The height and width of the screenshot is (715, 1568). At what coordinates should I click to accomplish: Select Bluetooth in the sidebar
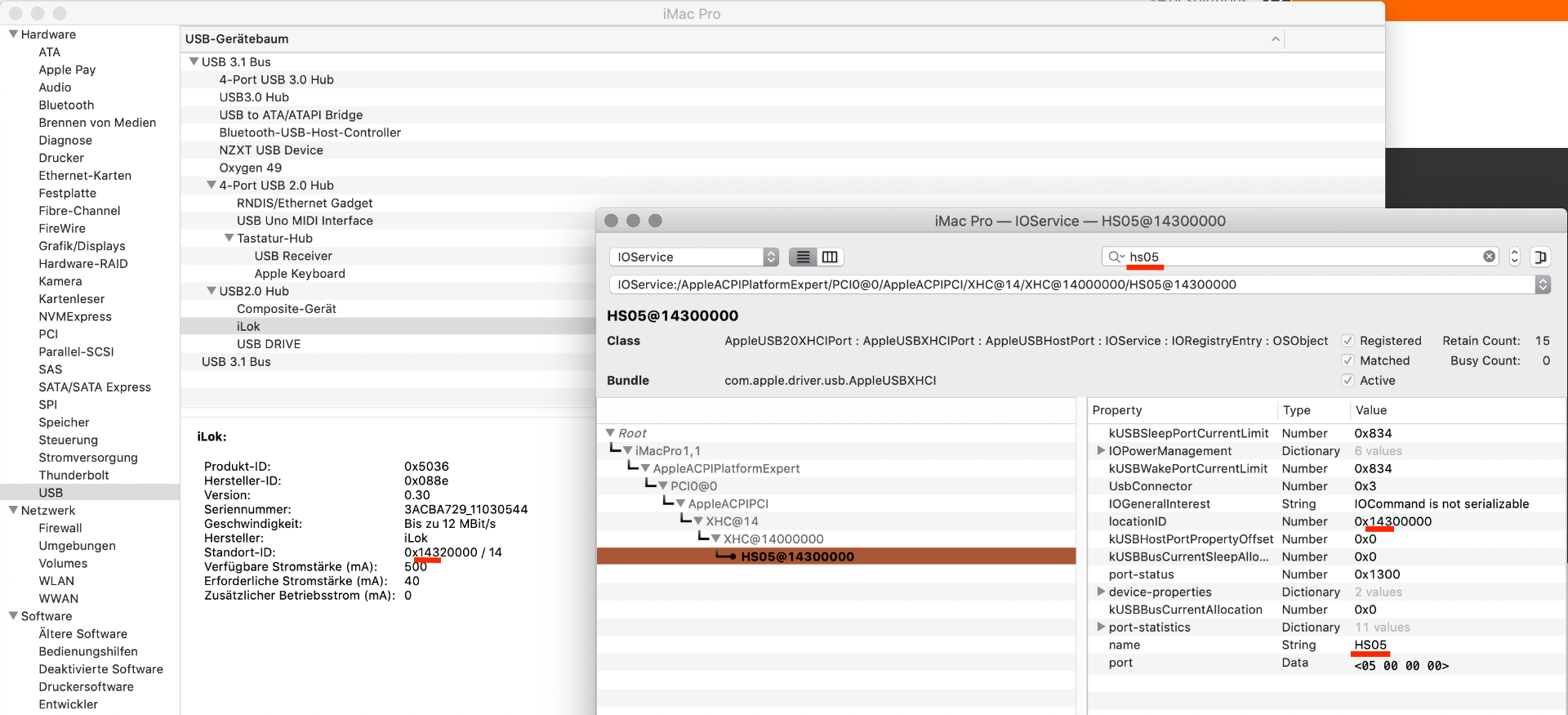tap(66, 105)
